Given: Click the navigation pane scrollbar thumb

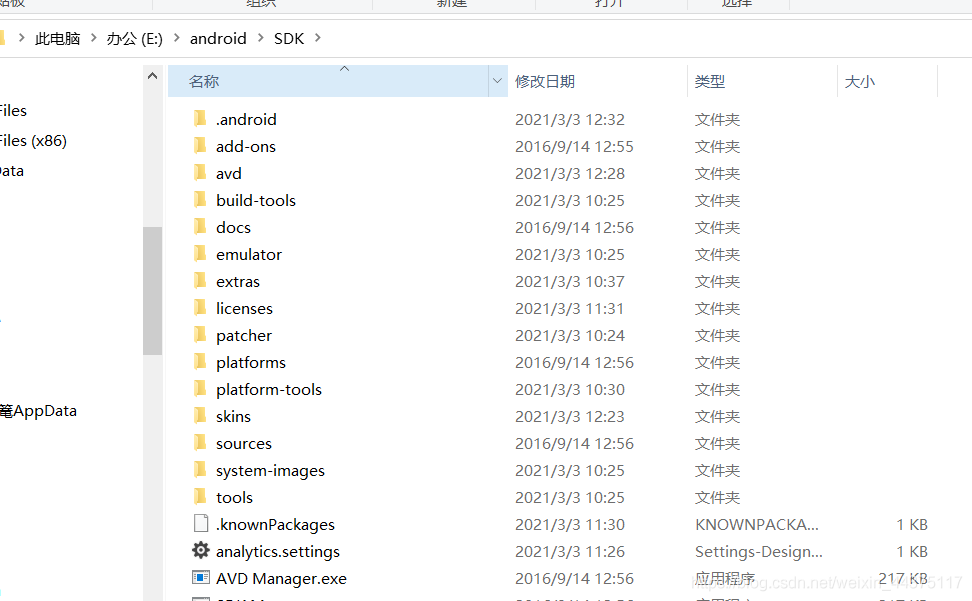Looking at the screenshot, I should [152, 291].
